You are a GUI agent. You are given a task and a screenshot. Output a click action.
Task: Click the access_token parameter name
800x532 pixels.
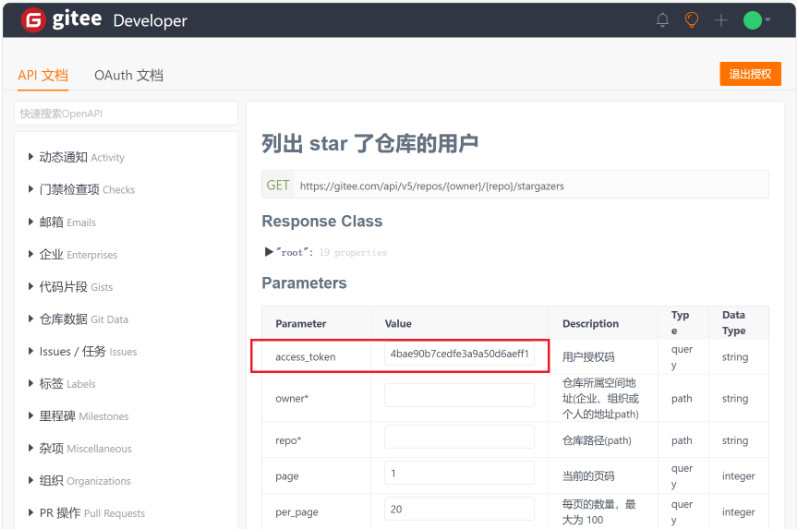tap(305, 357)
